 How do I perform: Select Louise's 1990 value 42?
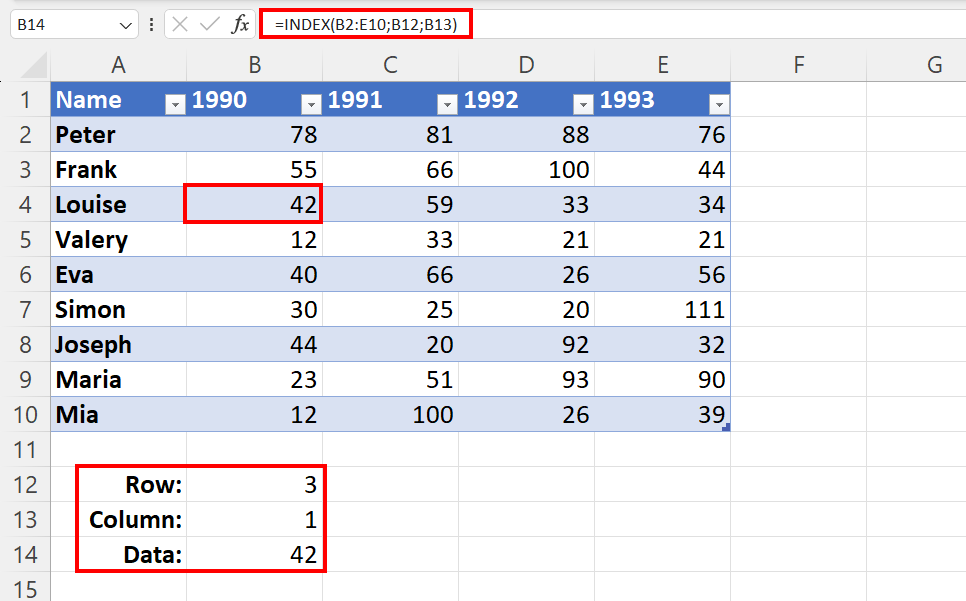coord(254,204)
